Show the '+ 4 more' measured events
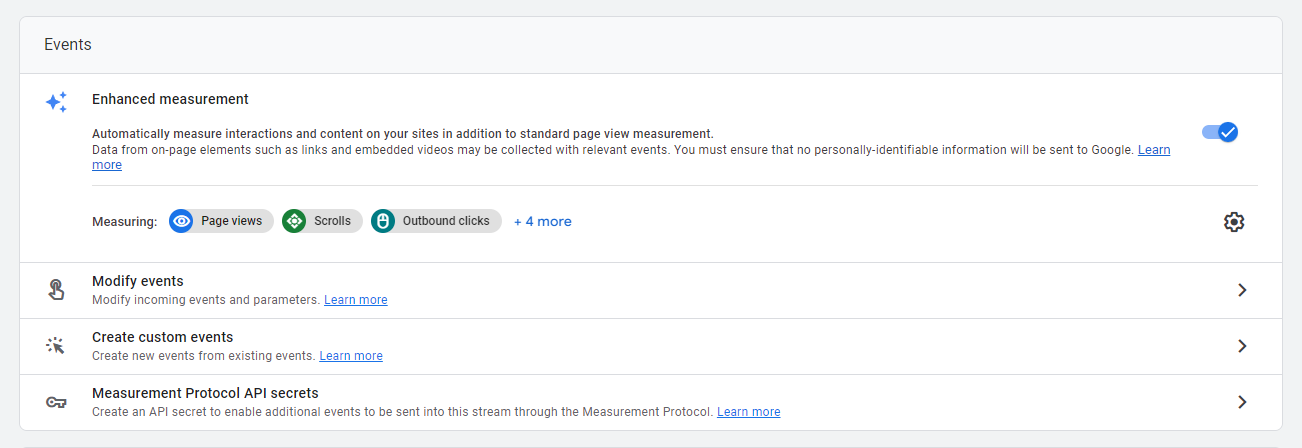 [x=543, y=221]
